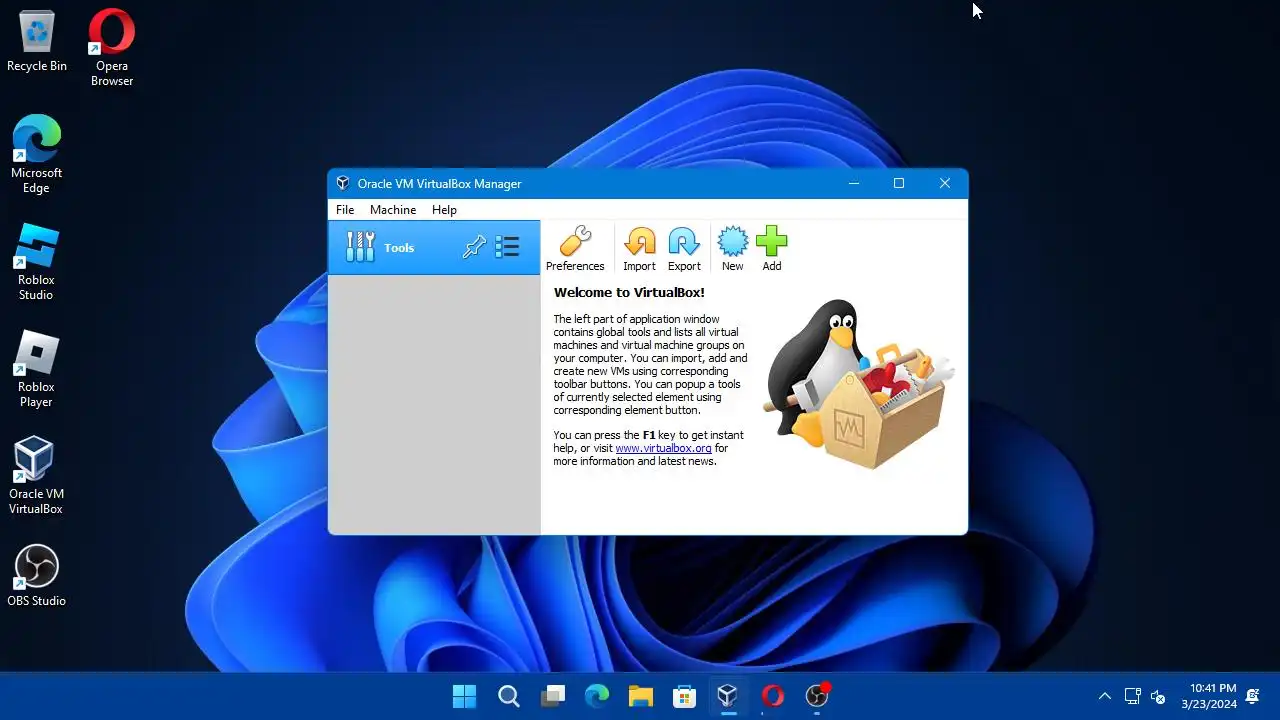Click OBS Studio icon on the taskbar

pyautogui.click(x=817, y=696)
